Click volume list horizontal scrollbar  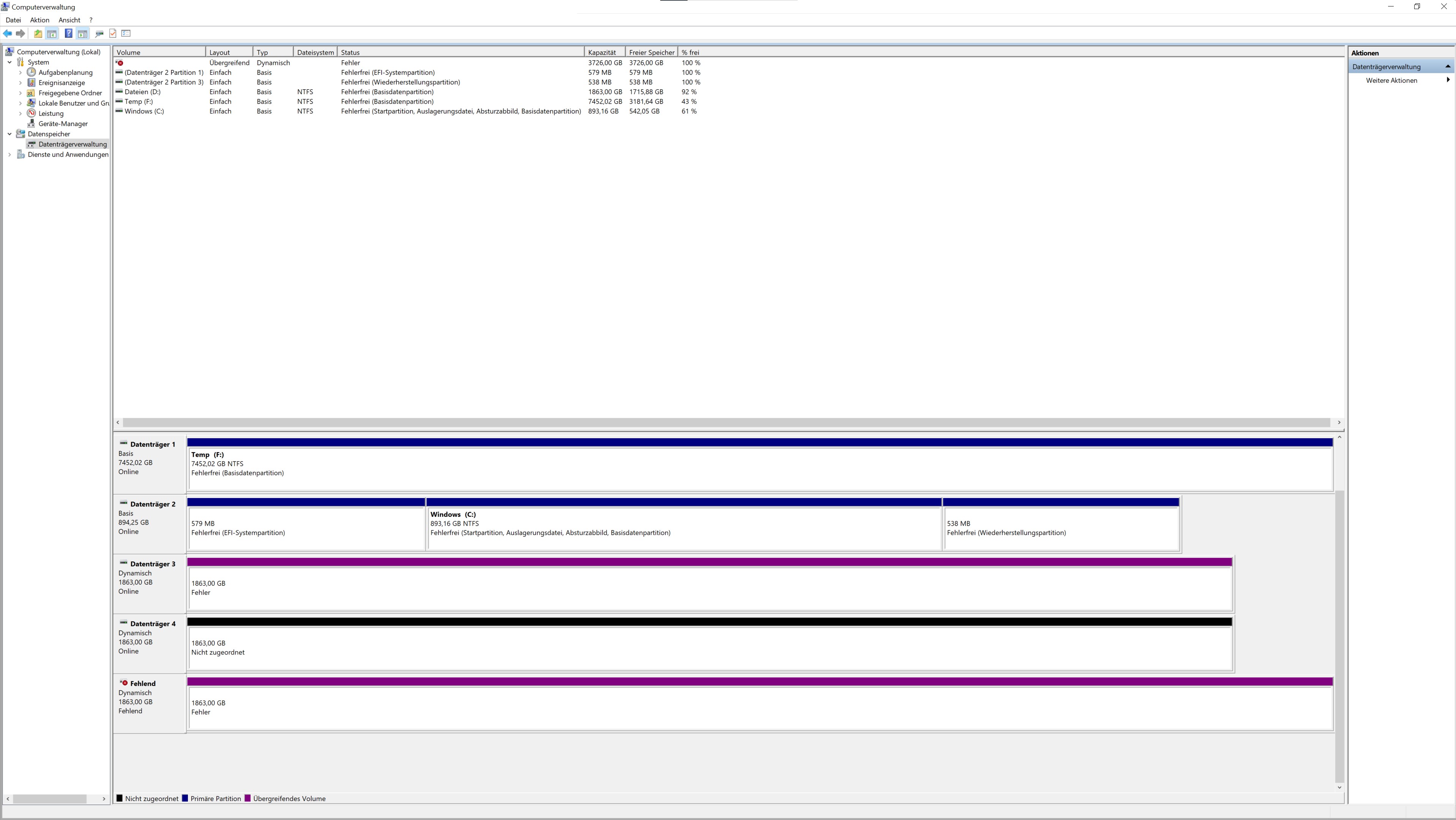(x=726, y=422)
